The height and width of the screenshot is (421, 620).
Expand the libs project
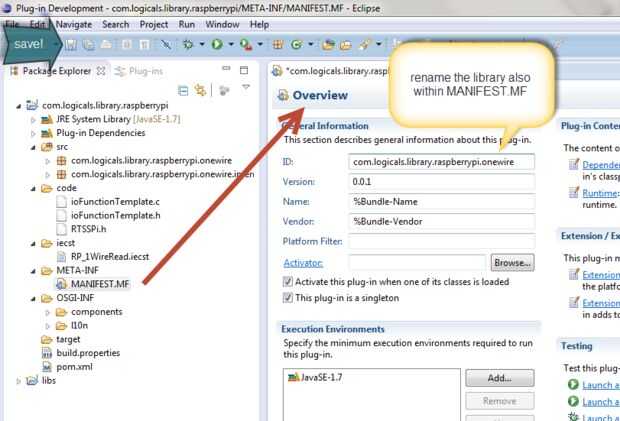[19, 381]
